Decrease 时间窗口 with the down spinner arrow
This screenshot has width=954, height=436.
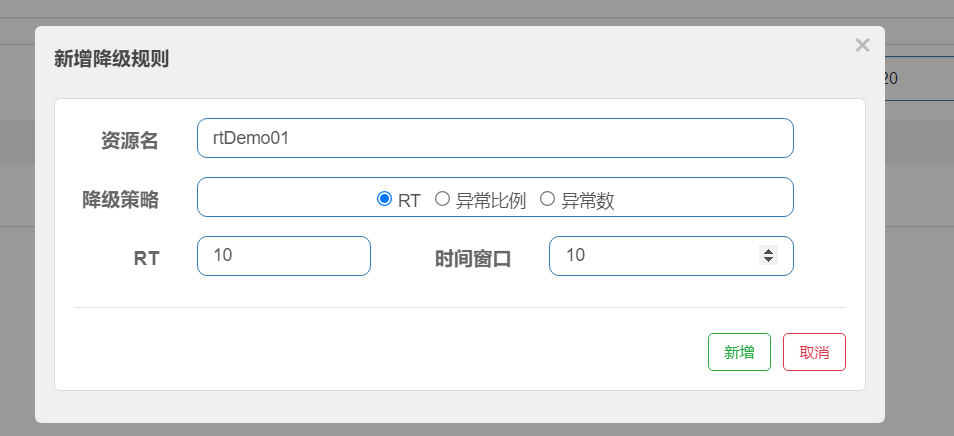point(768,260)
